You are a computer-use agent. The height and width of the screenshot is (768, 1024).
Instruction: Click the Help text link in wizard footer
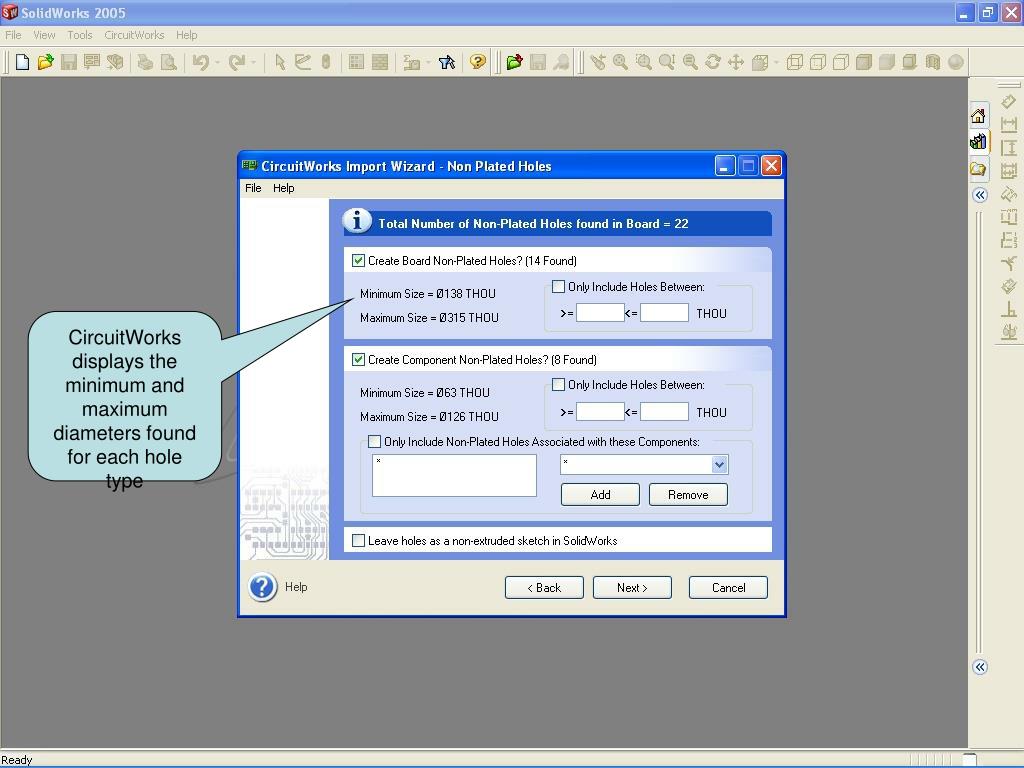296,587
